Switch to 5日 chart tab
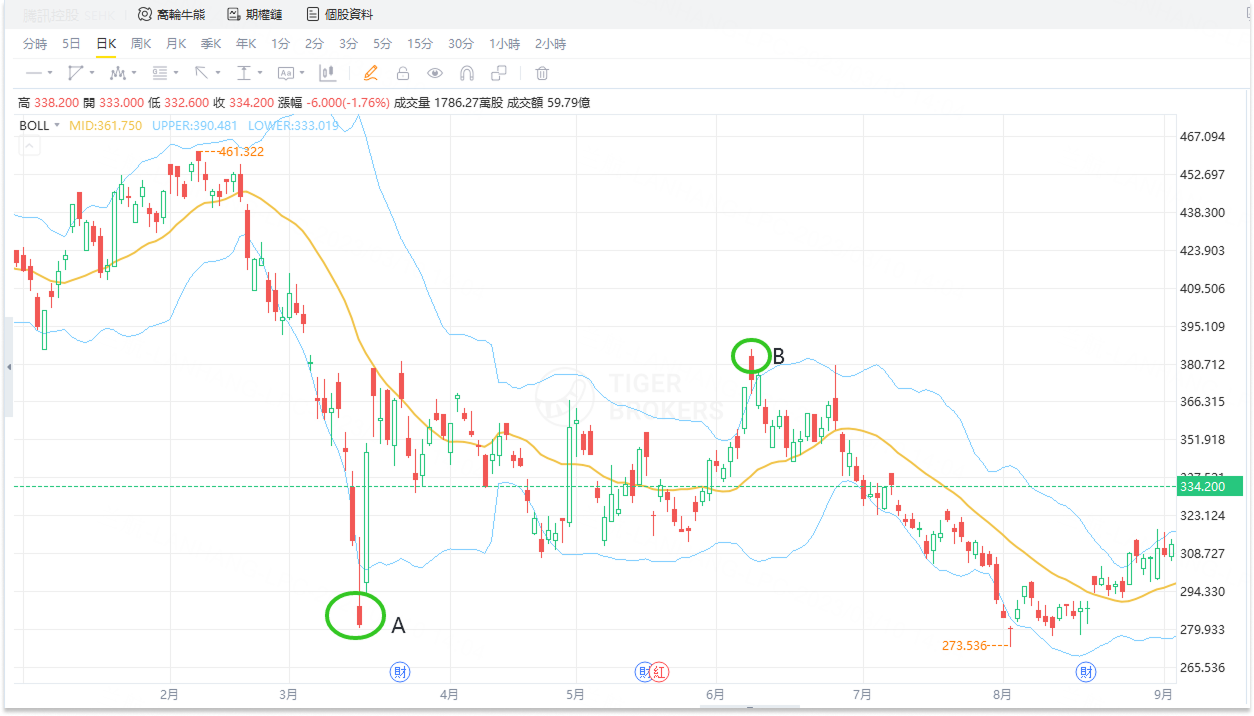 [x=71, y=44]
